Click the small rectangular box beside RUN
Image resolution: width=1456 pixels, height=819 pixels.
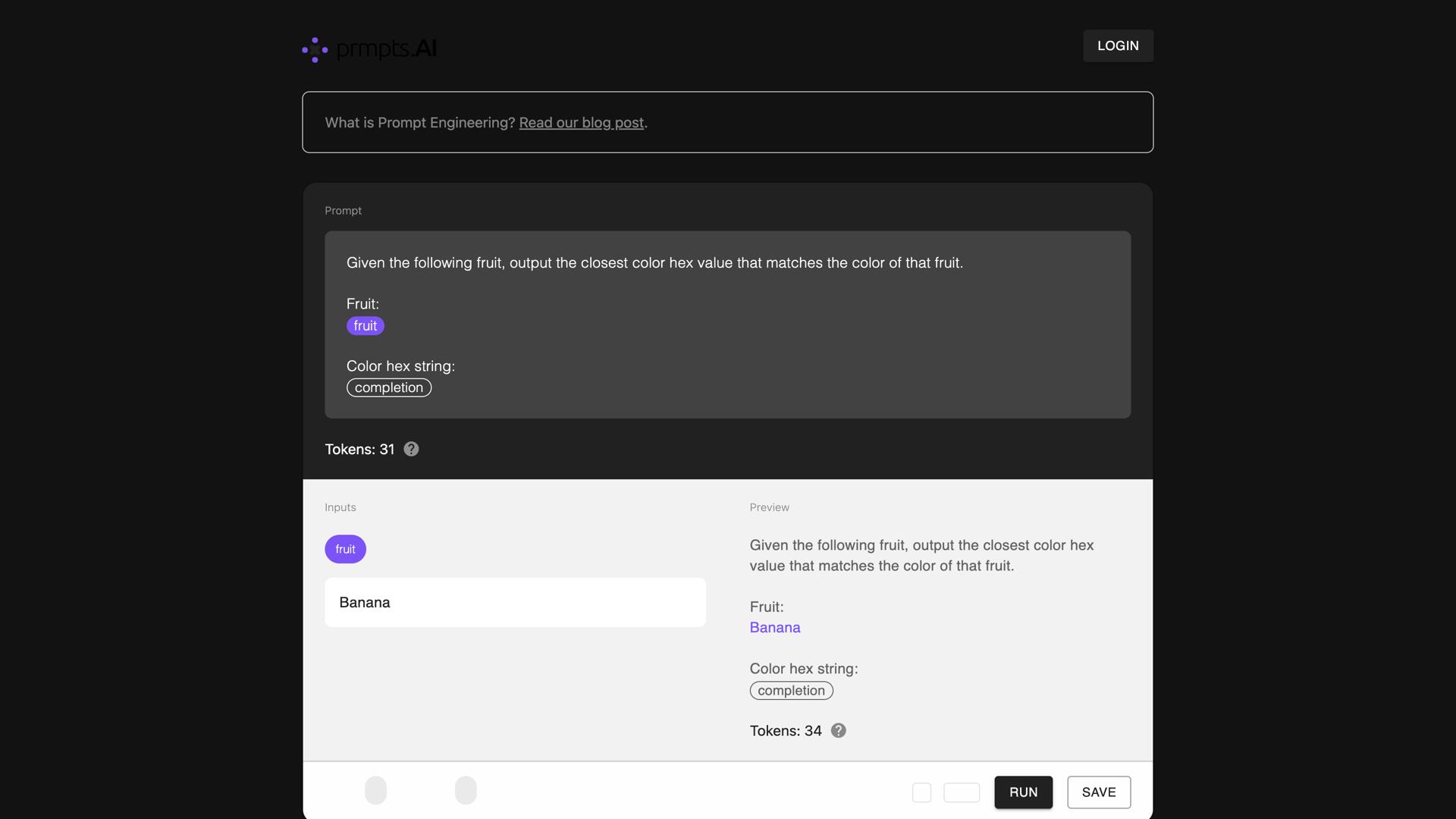(961, 792)
